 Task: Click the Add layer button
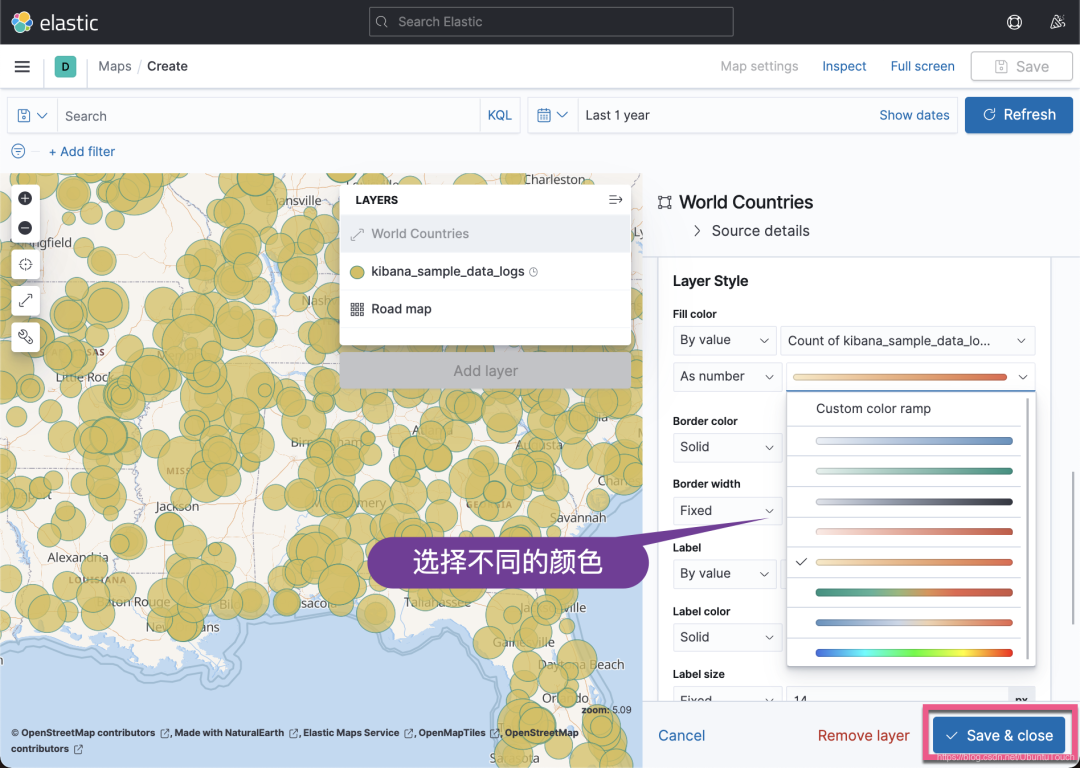click(485, 371)
